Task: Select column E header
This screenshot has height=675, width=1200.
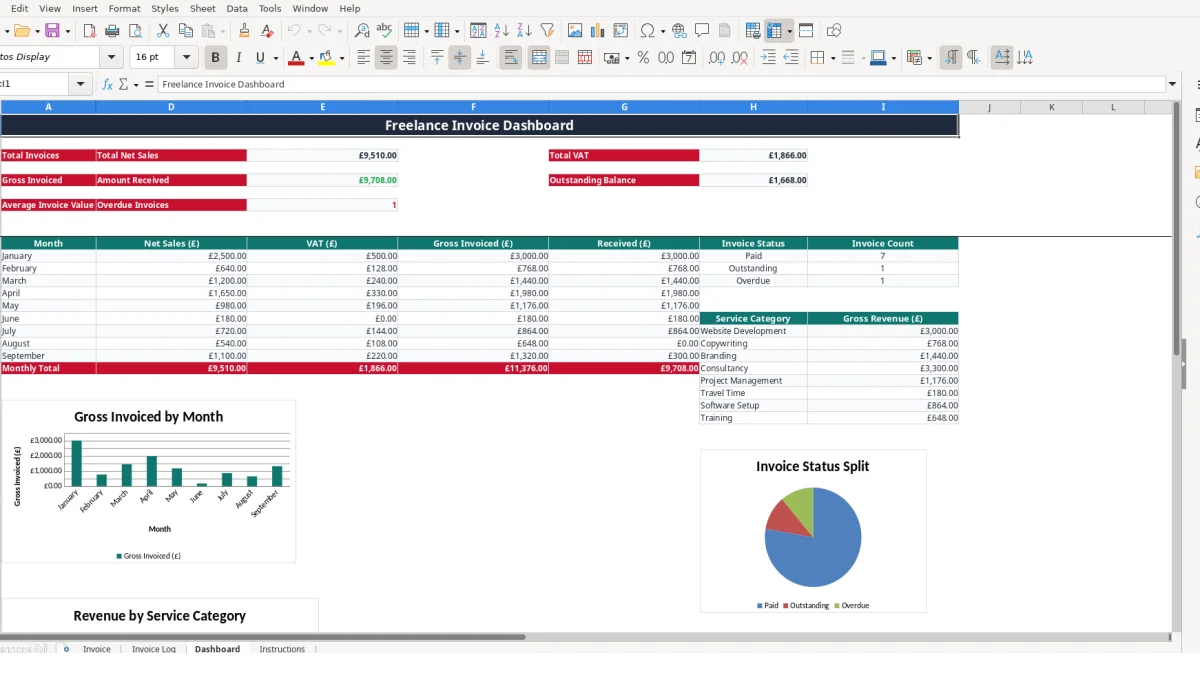Action: click(322, 107)
